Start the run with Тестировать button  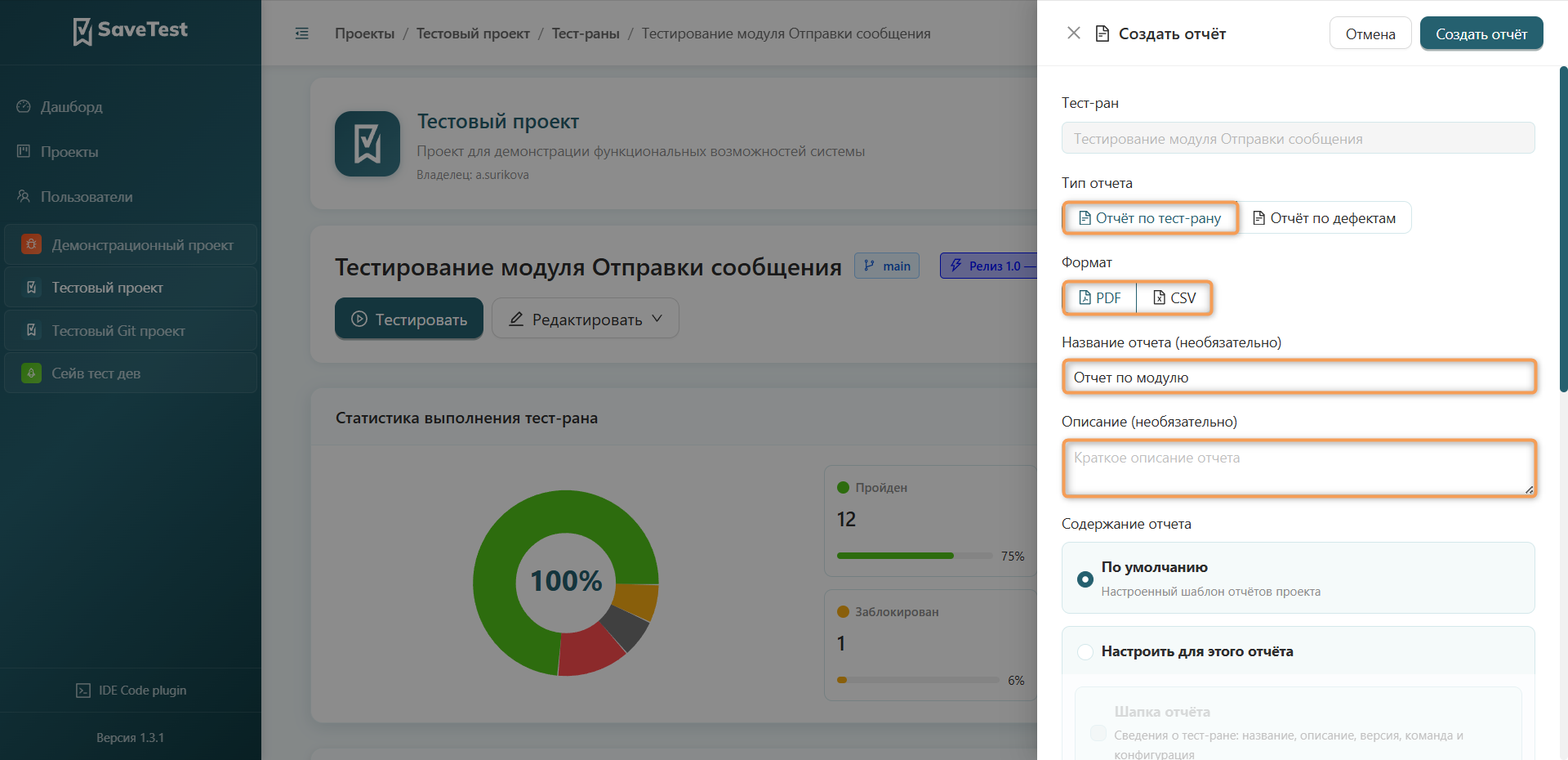[409, 319]
